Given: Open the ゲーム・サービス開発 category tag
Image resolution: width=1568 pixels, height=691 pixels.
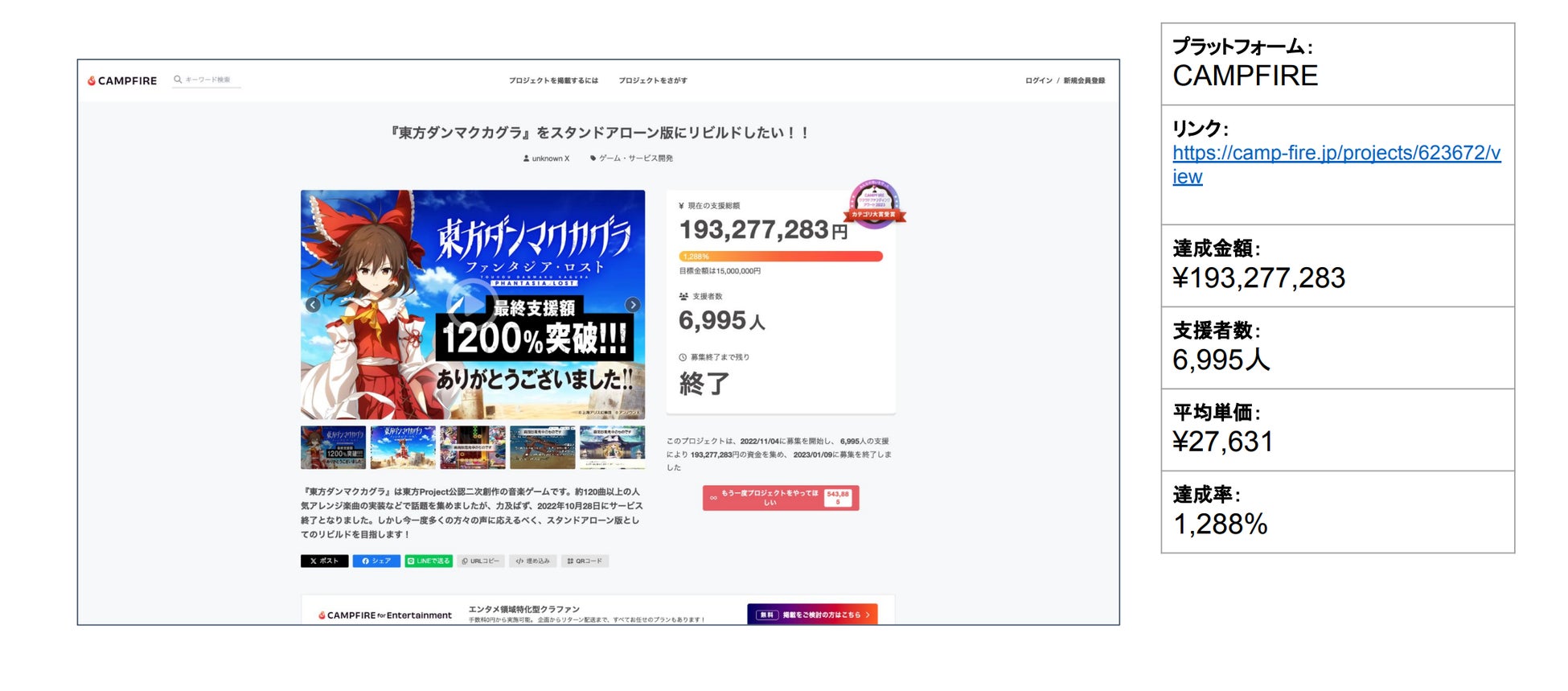Looking at the screenshot, I should click(x=631, y=158).
